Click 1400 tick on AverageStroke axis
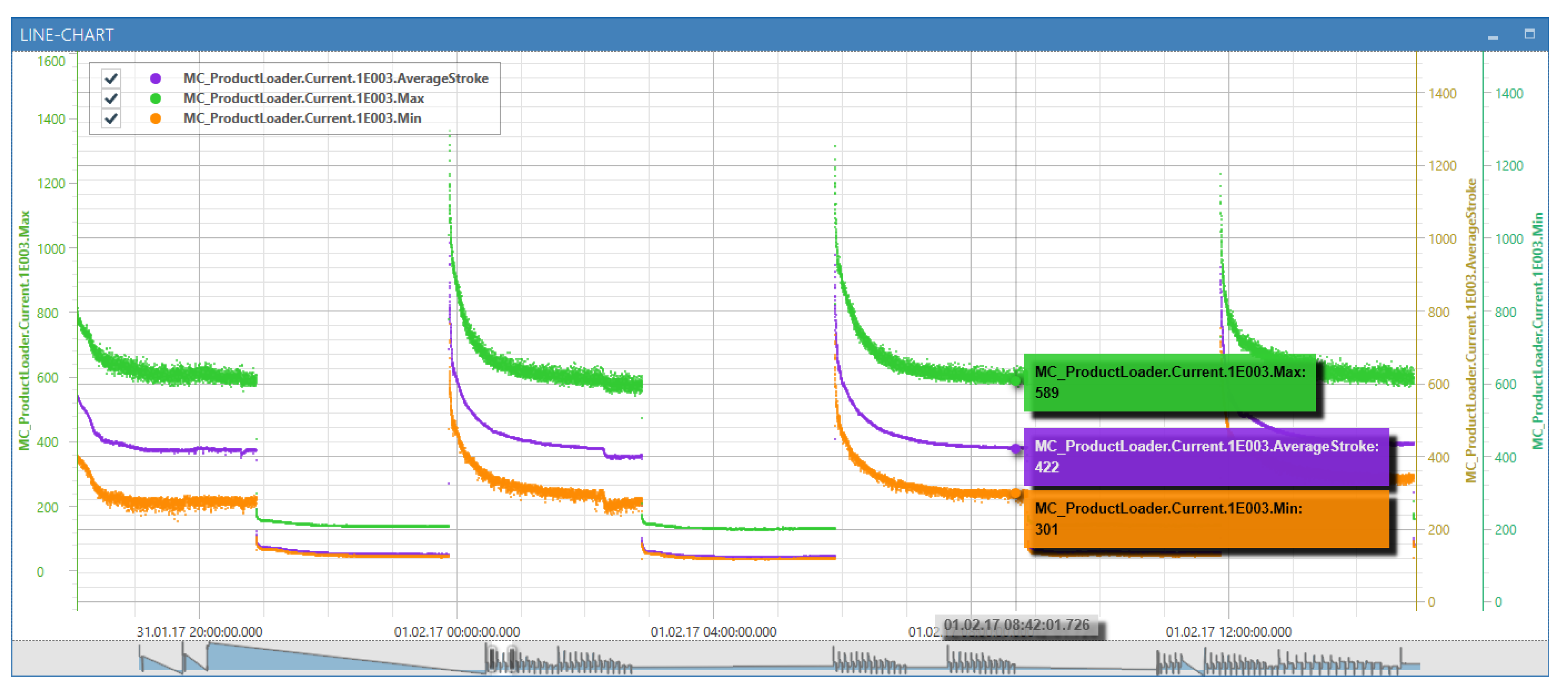Image resolution: width=1568 pixels, height=688 pixels. click(1442, 94)
